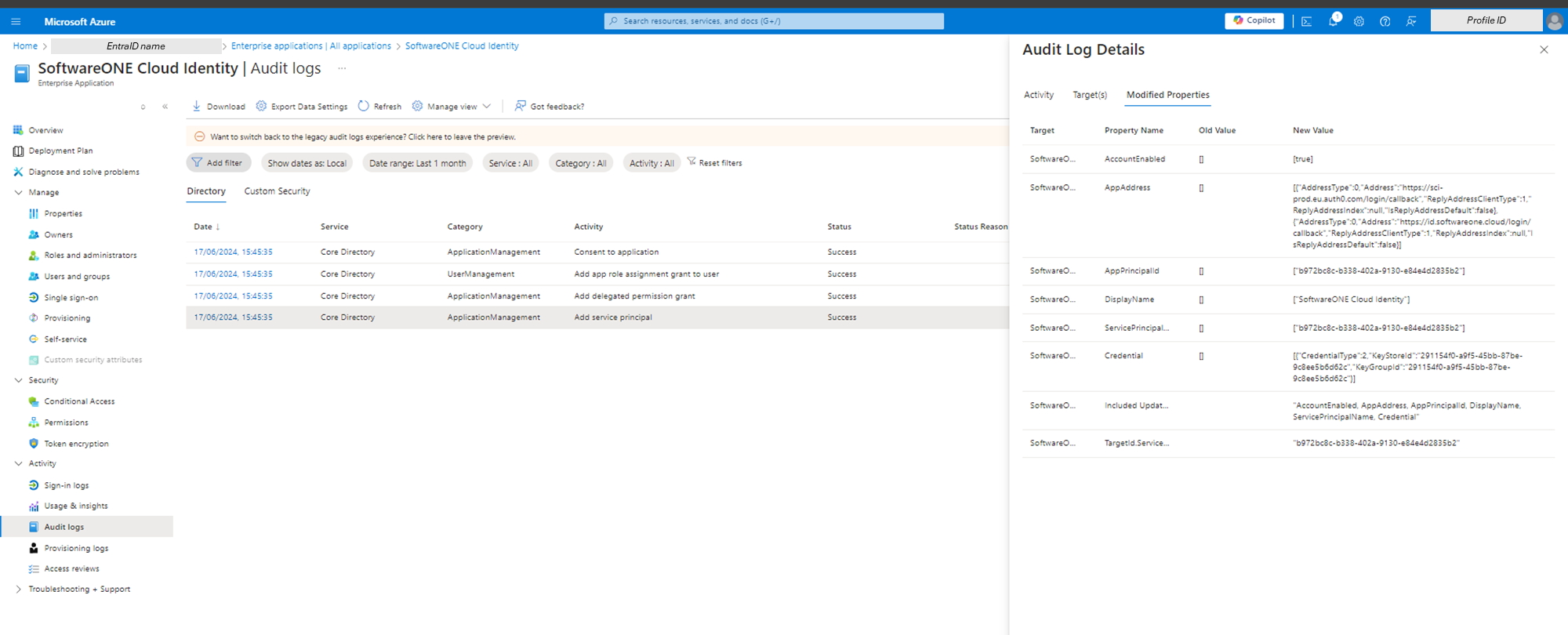
Task: Open the help question mark icon
Action: coord(1385,21)
